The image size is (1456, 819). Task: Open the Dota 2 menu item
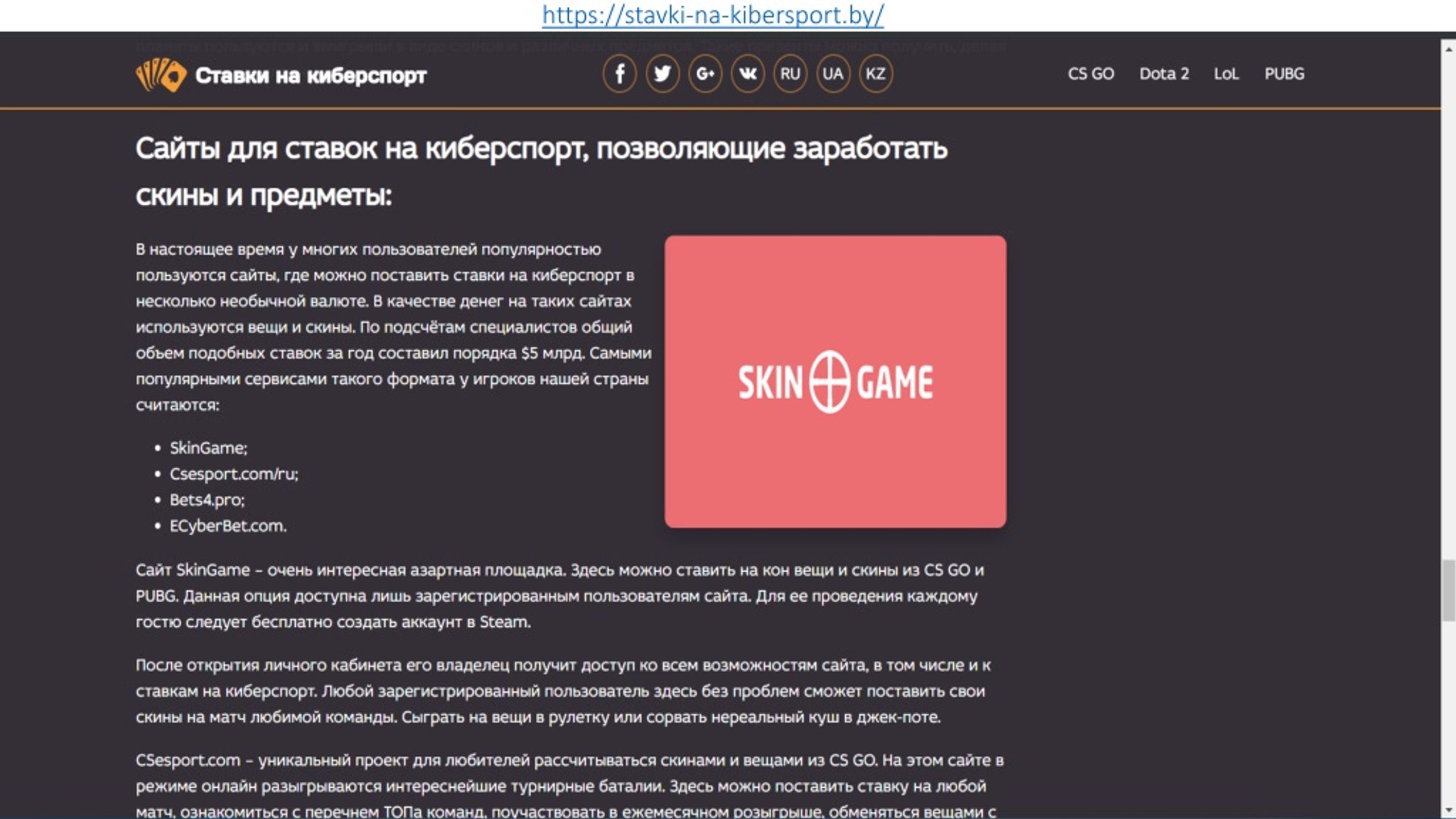(x=1164, y=74)
